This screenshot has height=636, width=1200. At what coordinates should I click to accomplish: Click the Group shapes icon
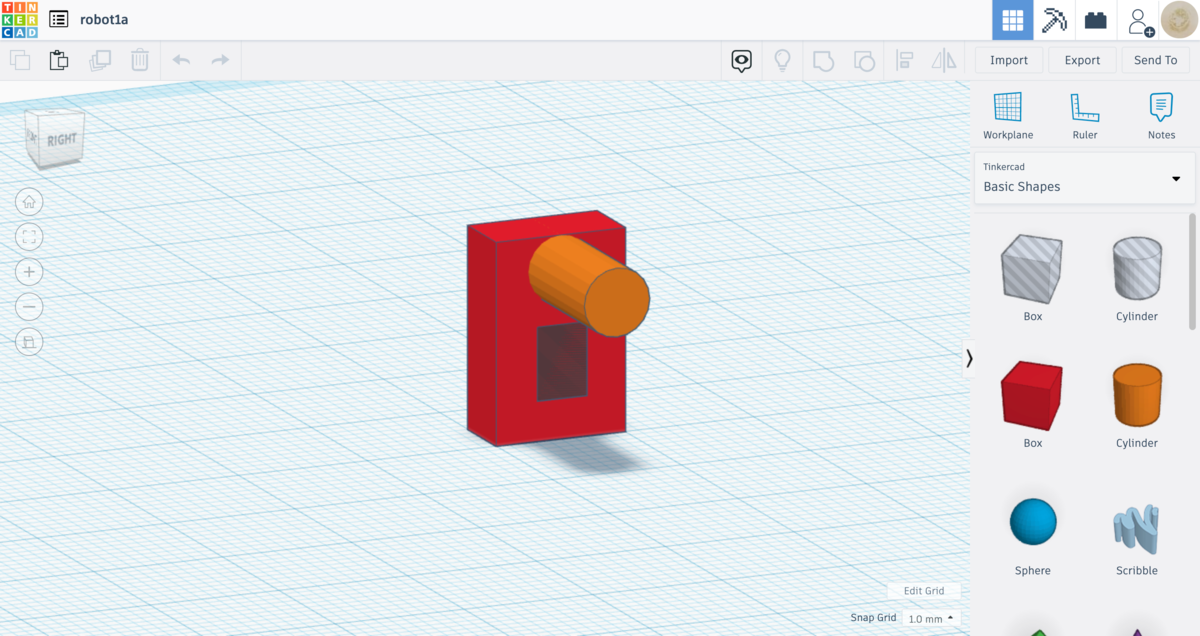click(x=823, y=61)
